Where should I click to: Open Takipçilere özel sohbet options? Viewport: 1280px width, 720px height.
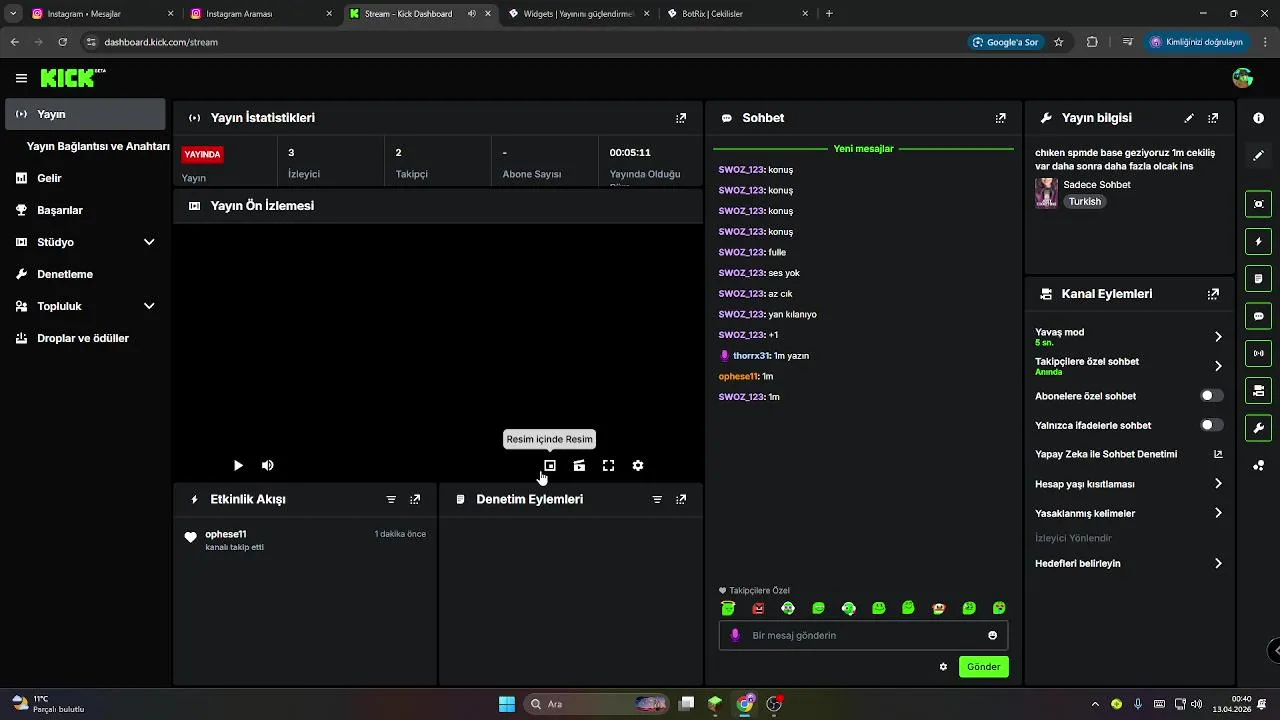1129,366
